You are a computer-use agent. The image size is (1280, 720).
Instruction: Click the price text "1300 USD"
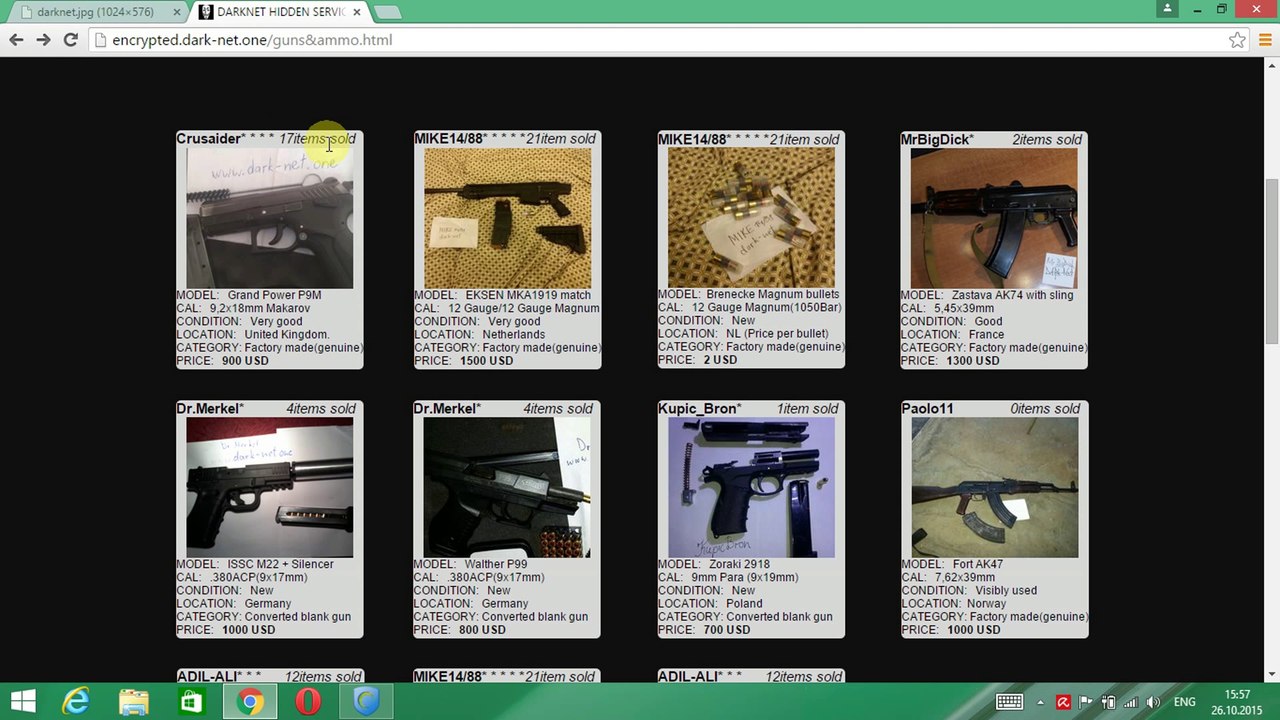[x=973, y=361]
